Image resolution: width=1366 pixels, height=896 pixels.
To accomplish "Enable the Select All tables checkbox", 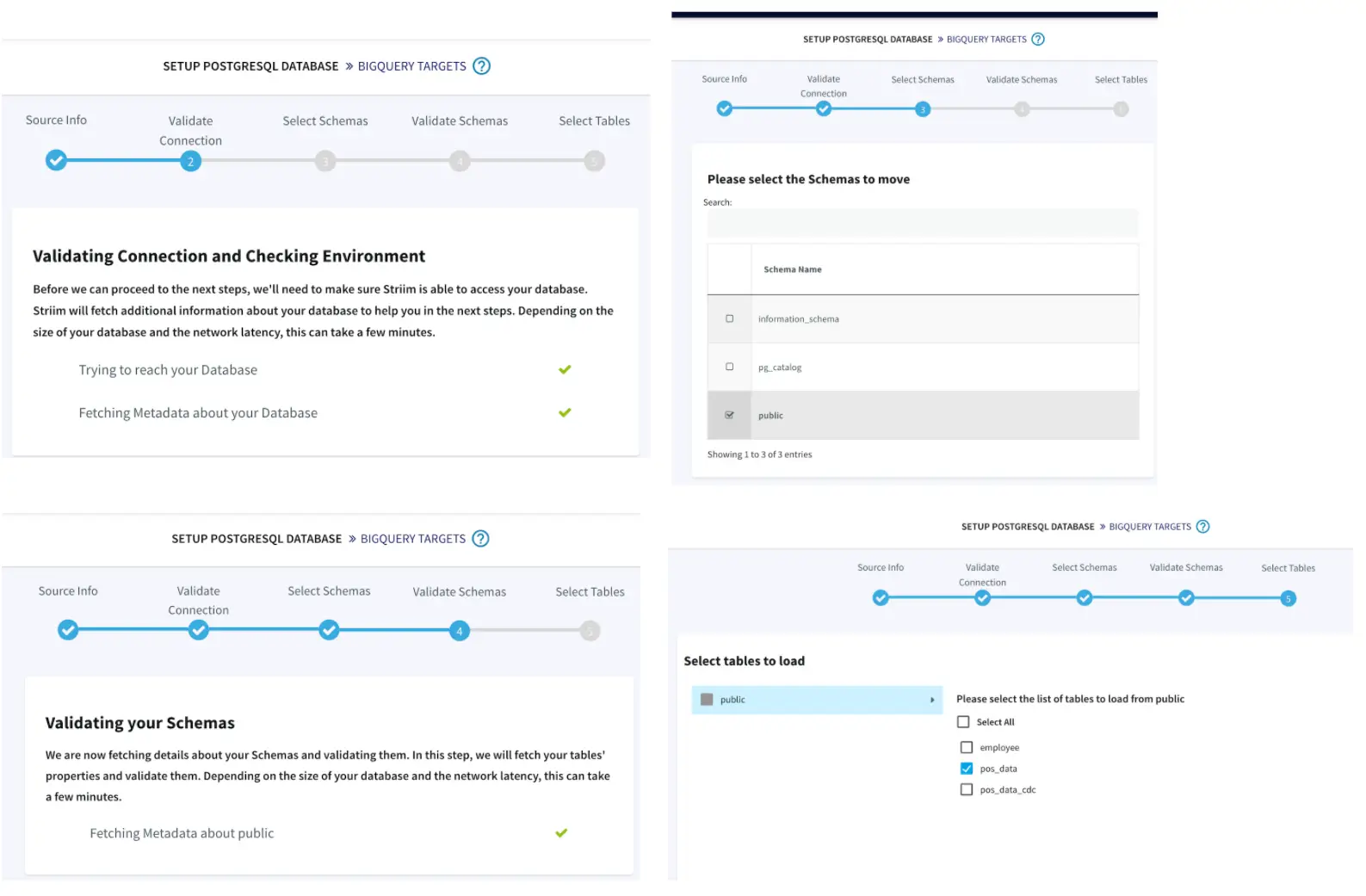I will 963,722.
